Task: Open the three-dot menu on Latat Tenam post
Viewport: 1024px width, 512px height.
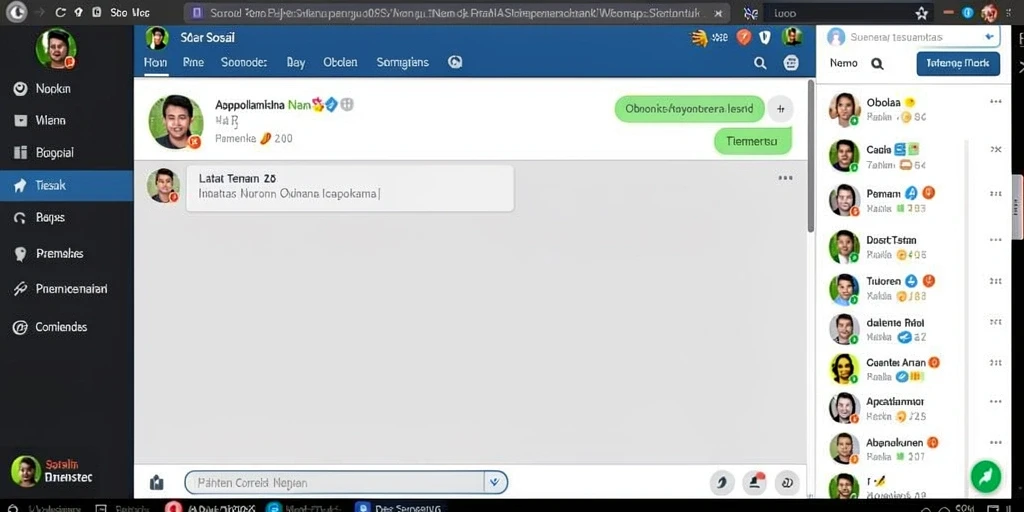Action: click(786, 178)
